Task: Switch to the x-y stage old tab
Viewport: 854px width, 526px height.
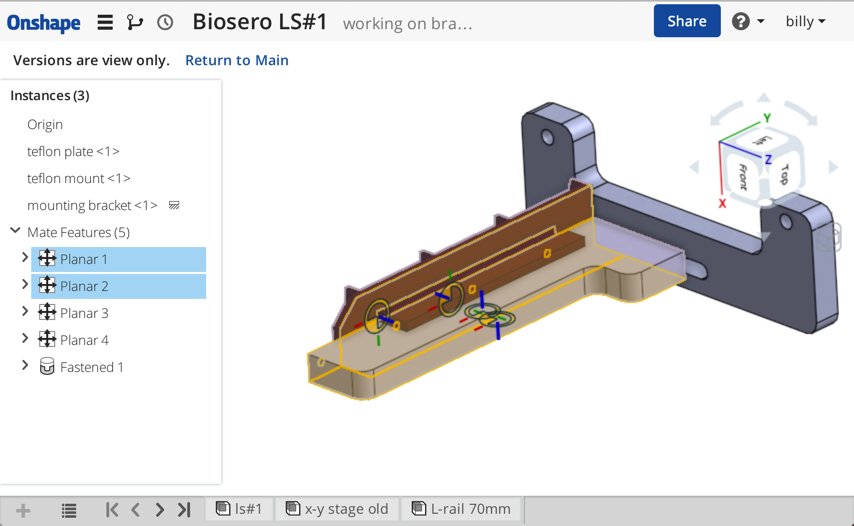Action: [337, 509]
